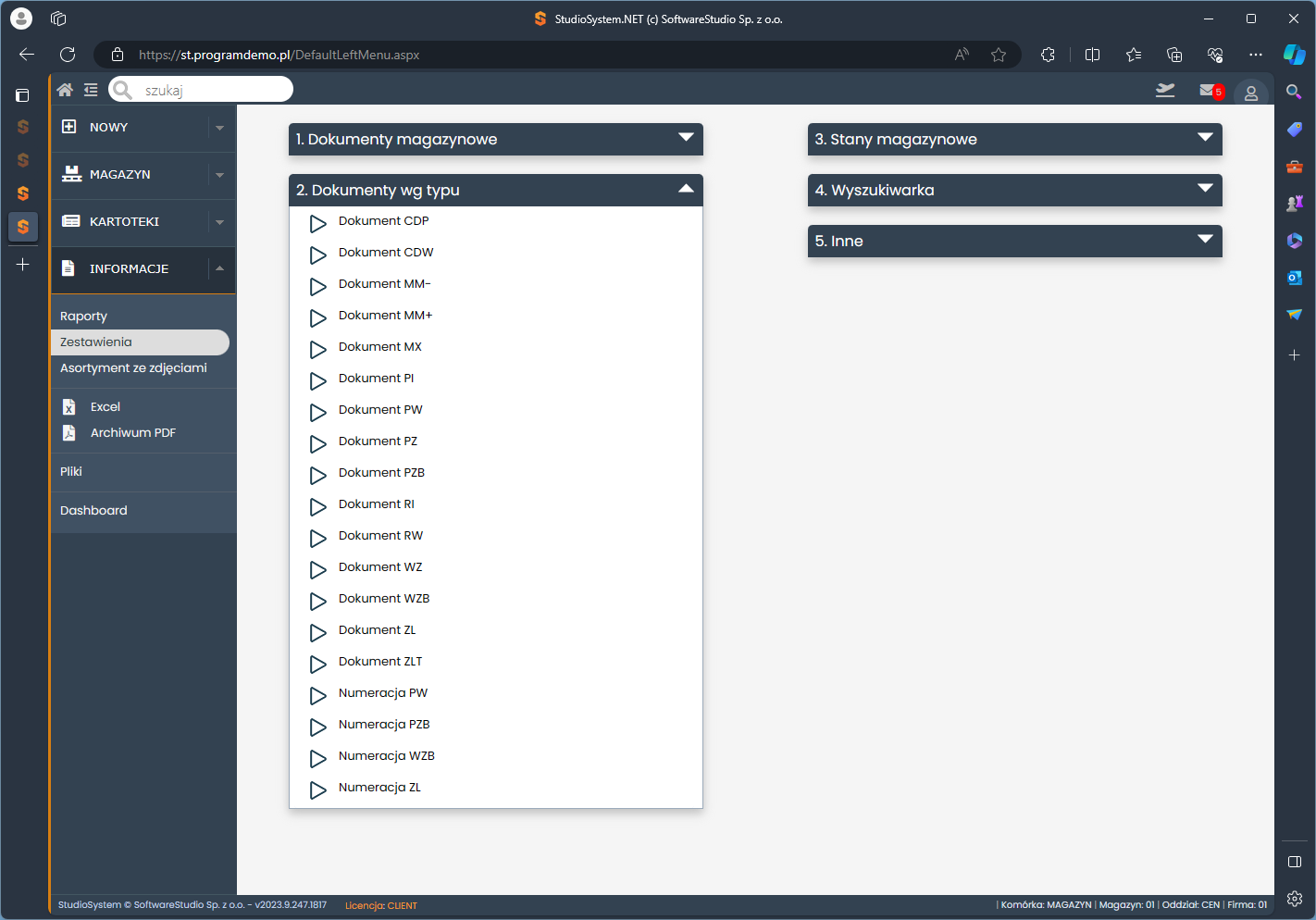Open sidebar settings gear icon
The image size is (1316, 920).
pyautogui.click(x=1295, y=899)
